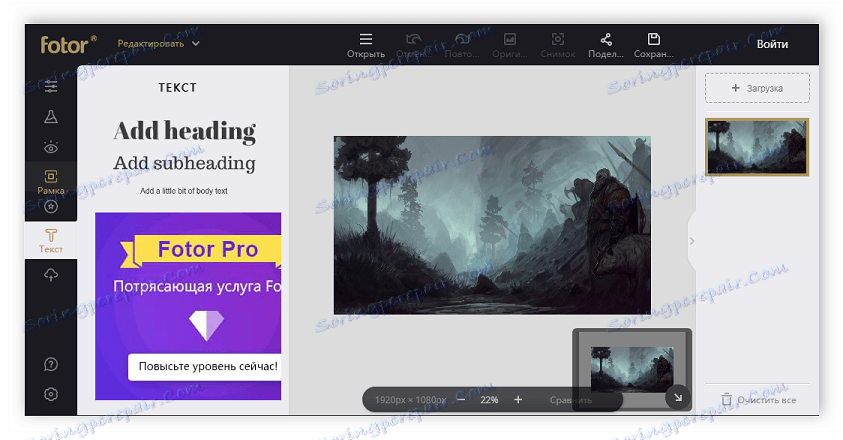Log in via Войти
The width and height of the screenshot is (843, 440).
[x=772, y=44]
